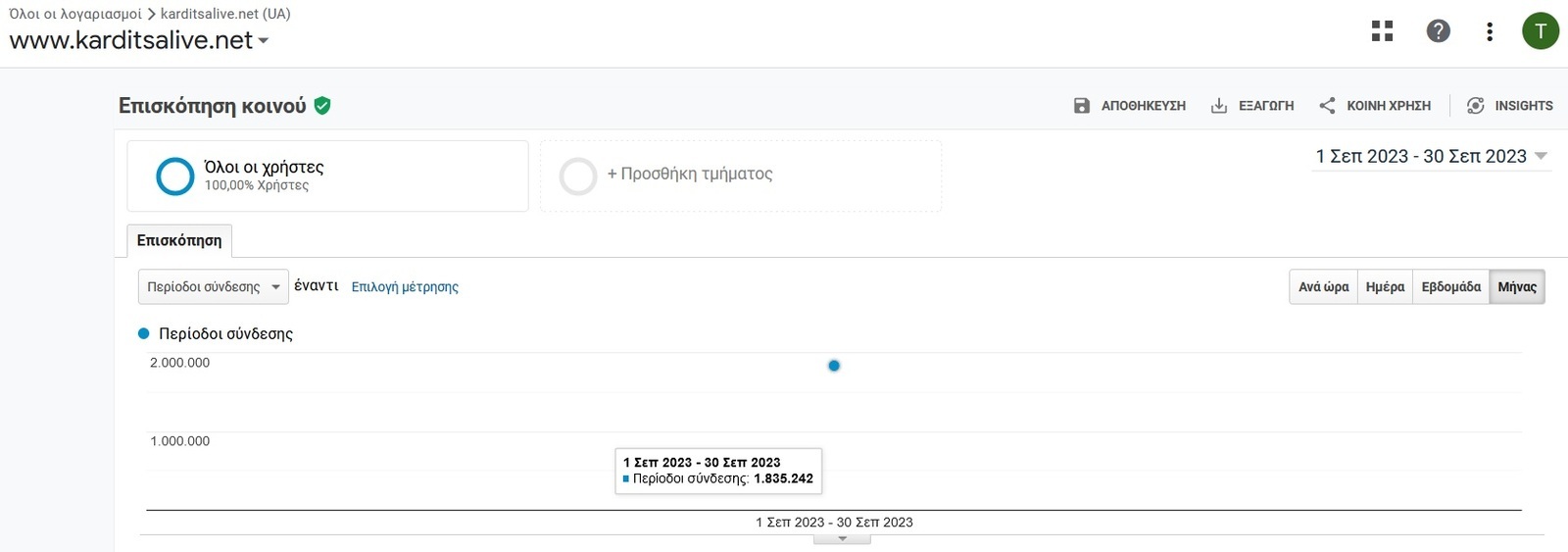The image size is (1568, 552).
Task: Expand the small arrow below the chart
Action: coord(842,538)
